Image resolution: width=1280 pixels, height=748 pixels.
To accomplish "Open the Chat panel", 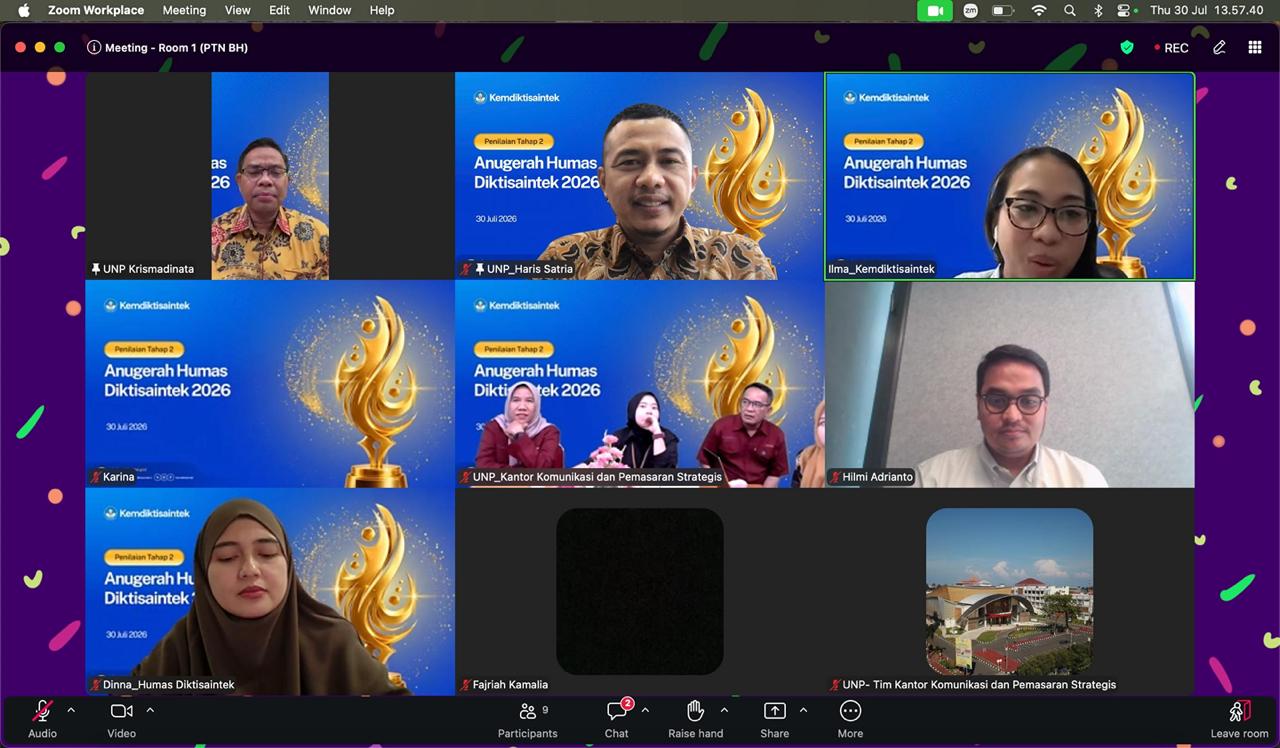I will pyautogui.click(x=617, y=719).
